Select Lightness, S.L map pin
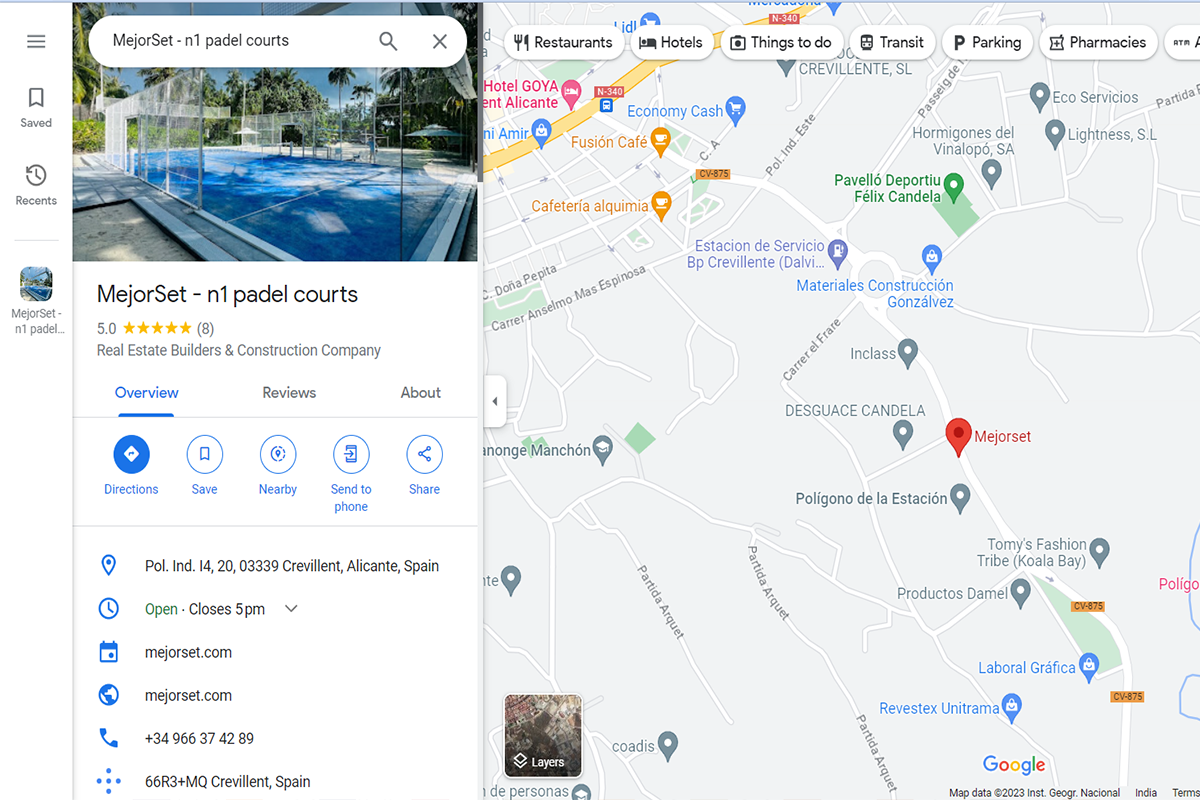This screenshot has width=1200, height=800. [x=1054, y=133]
